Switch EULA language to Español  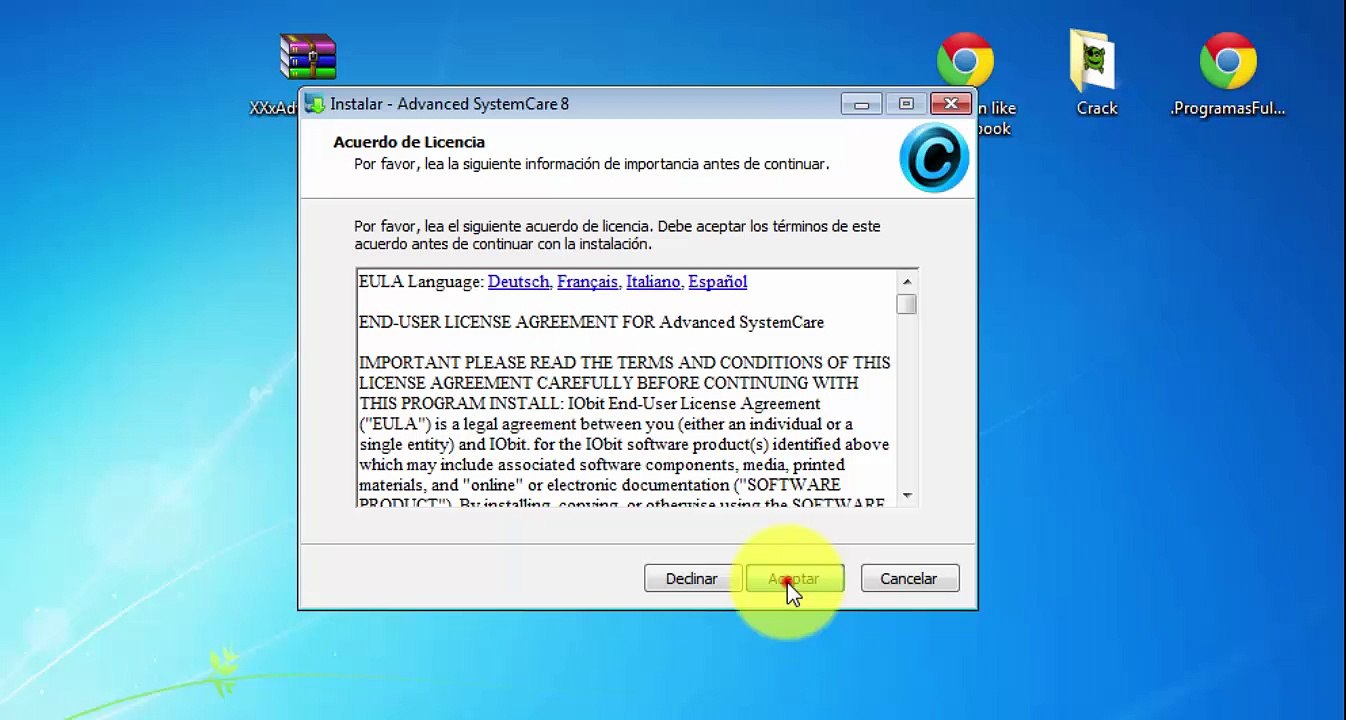(717, 282)
